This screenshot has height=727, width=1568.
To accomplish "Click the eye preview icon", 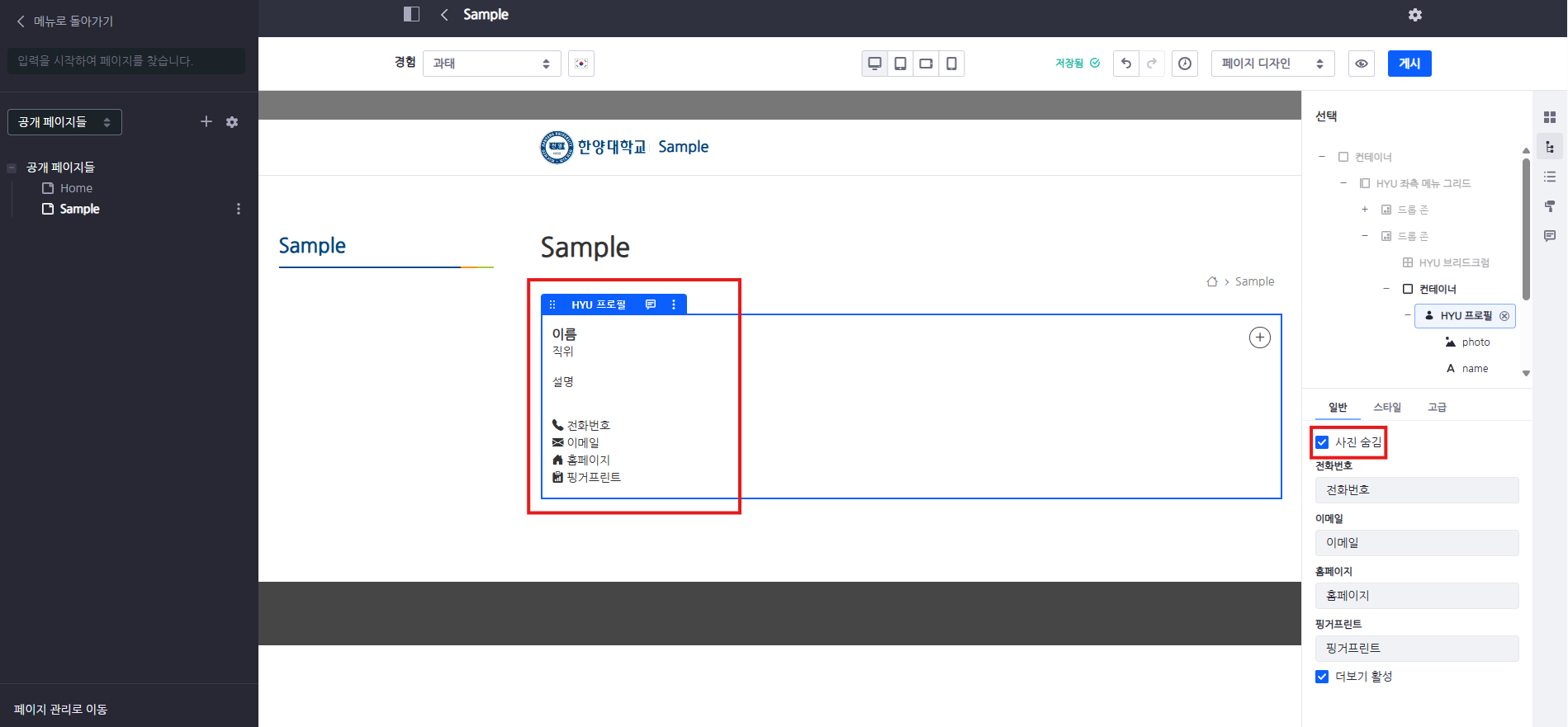I will (x=1362, y=64).
